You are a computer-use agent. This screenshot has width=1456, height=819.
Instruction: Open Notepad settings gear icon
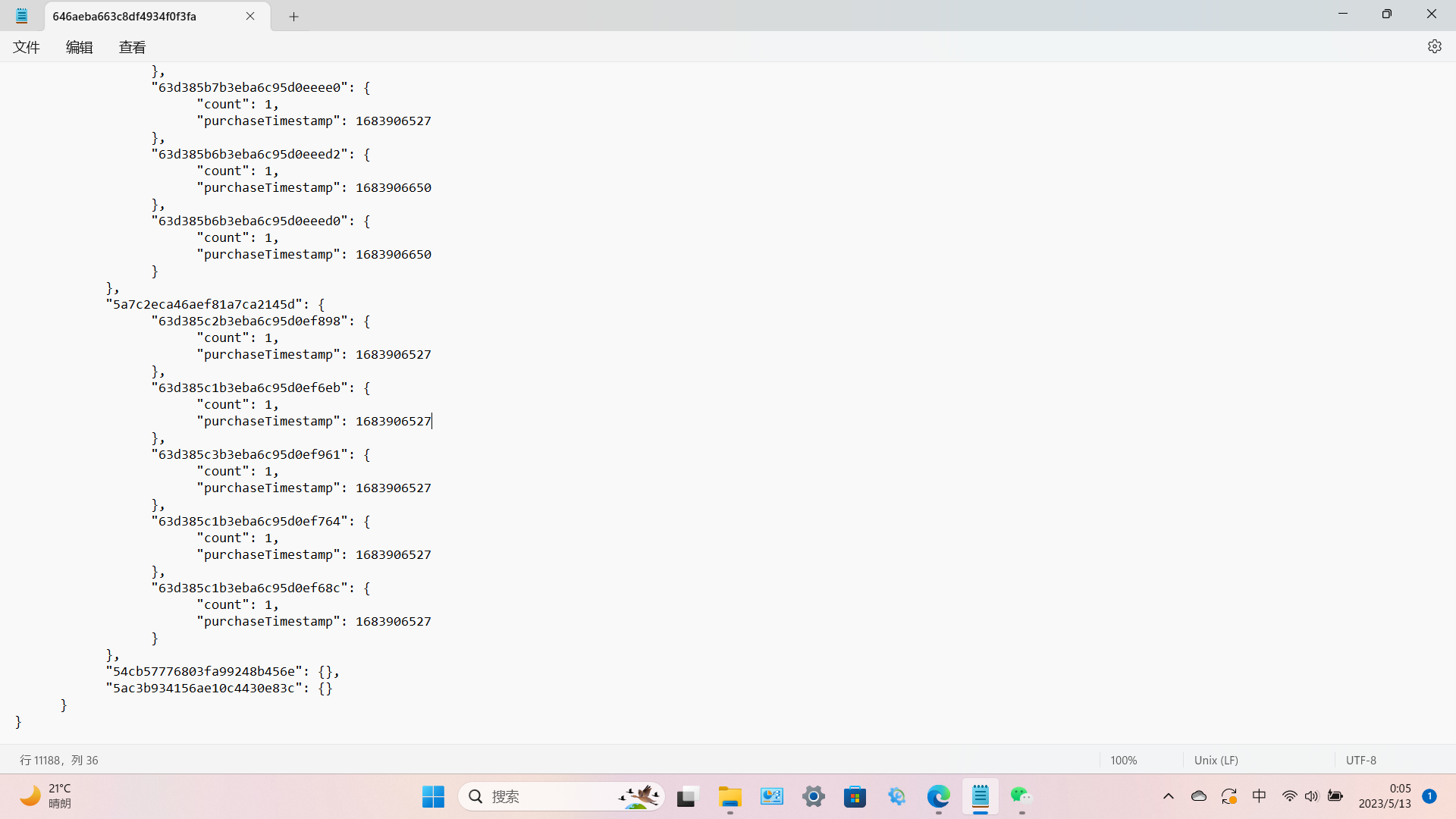tap(1434, 46)
